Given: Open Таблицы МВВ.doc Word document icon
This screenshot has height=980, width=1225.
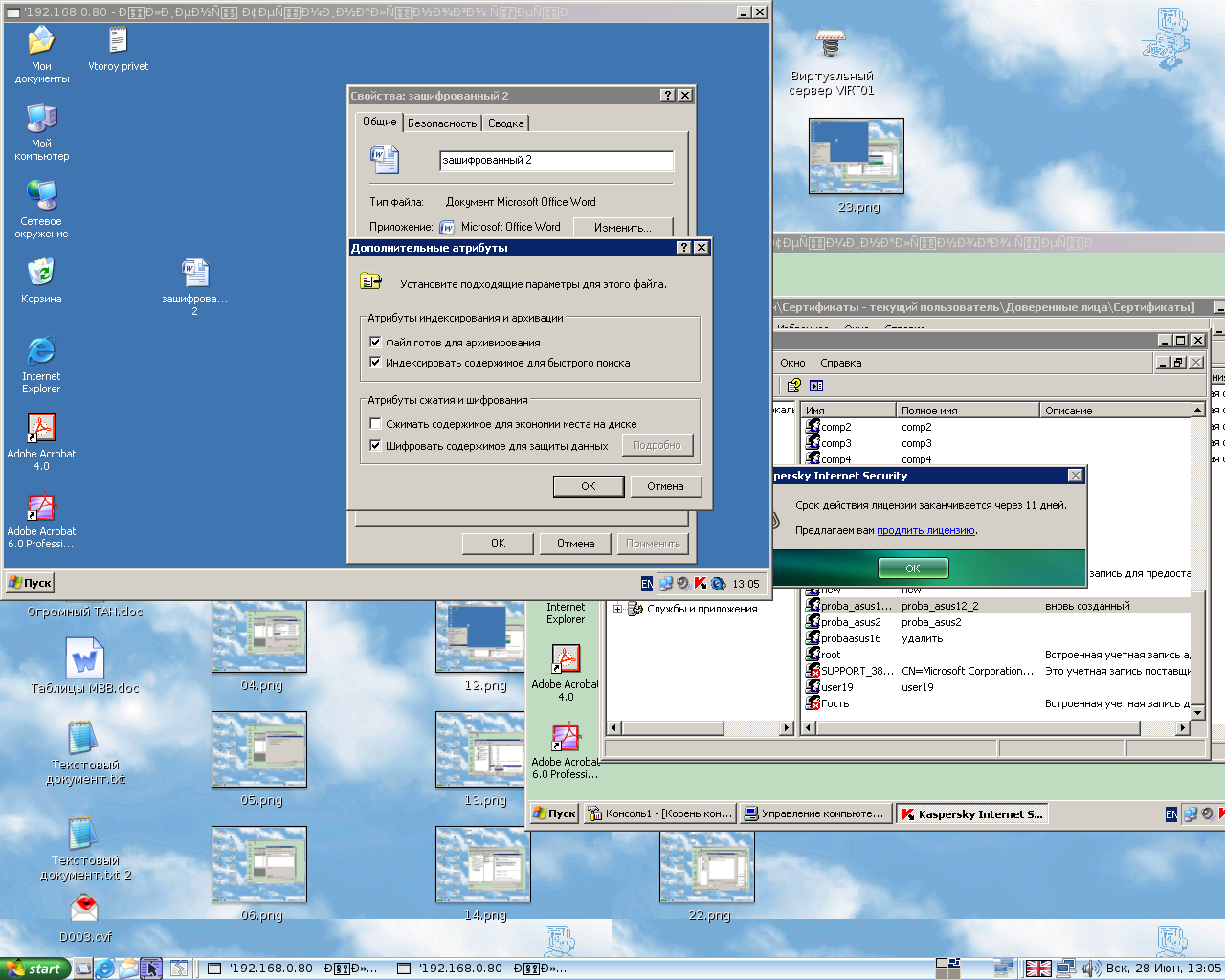Looking at the screenshot, I should 84,660.
